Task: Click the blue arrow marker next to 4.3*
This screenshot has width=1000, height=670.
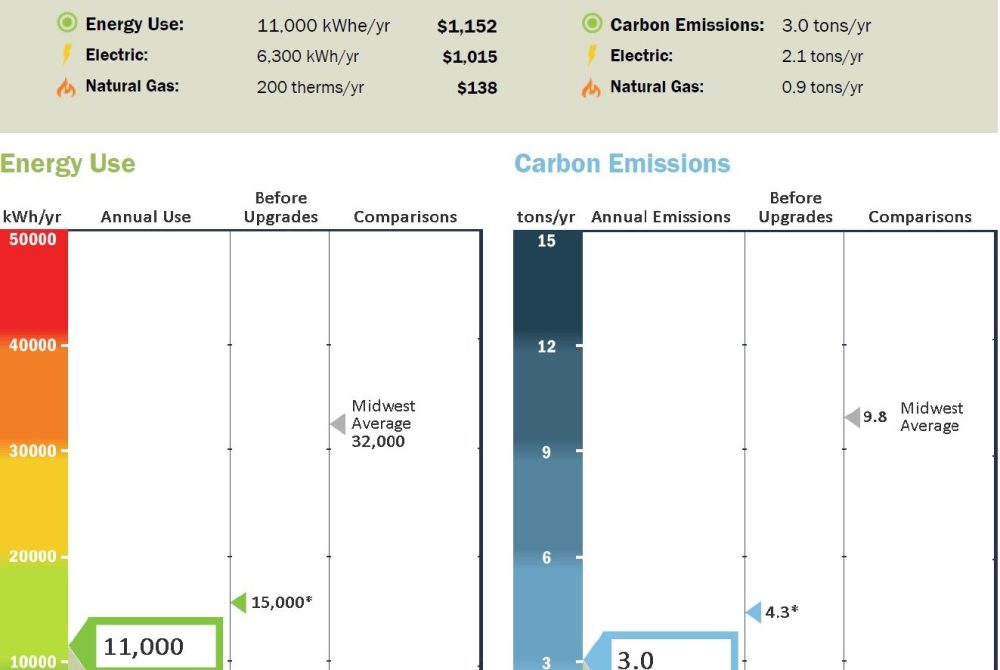Action: [x=753, y=612]
